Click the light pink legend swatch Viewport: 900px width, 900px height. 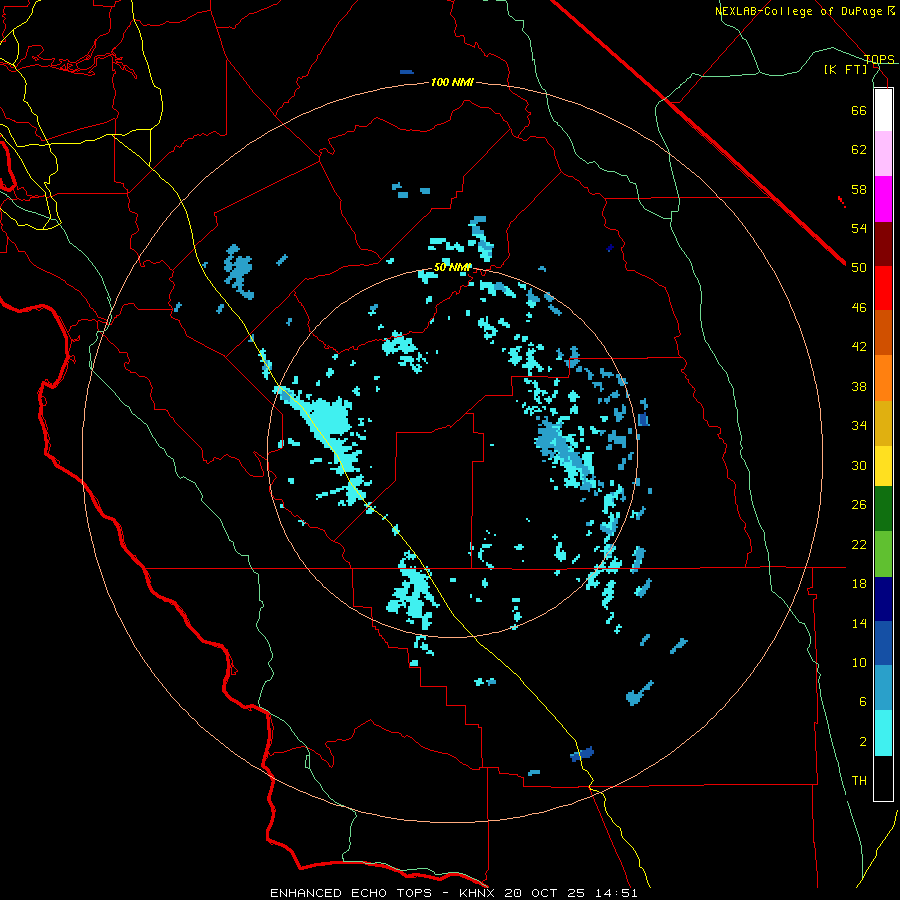tap(883, 154)
